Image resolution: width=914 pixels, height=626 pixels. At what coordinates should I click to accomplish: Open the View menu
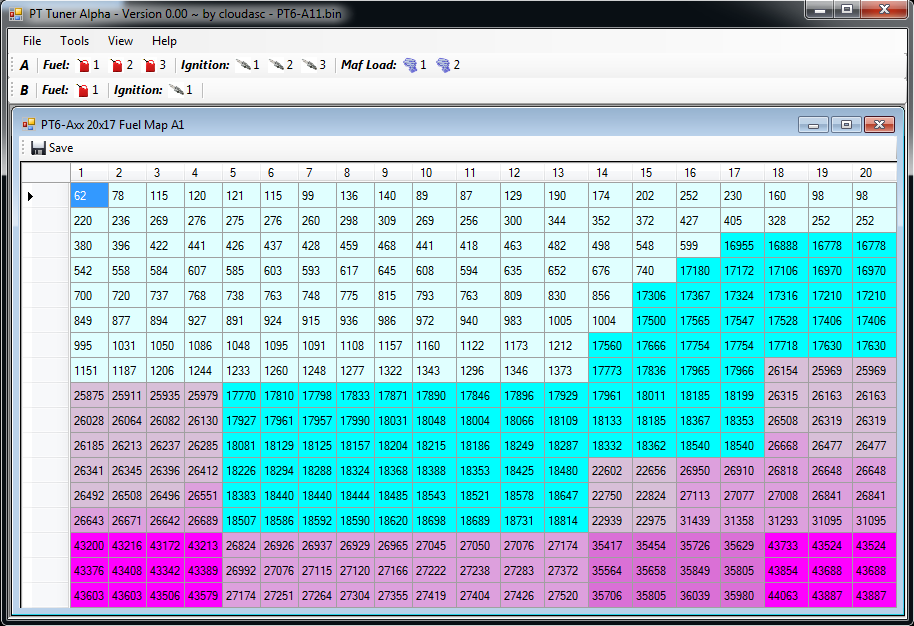(120, 41)
